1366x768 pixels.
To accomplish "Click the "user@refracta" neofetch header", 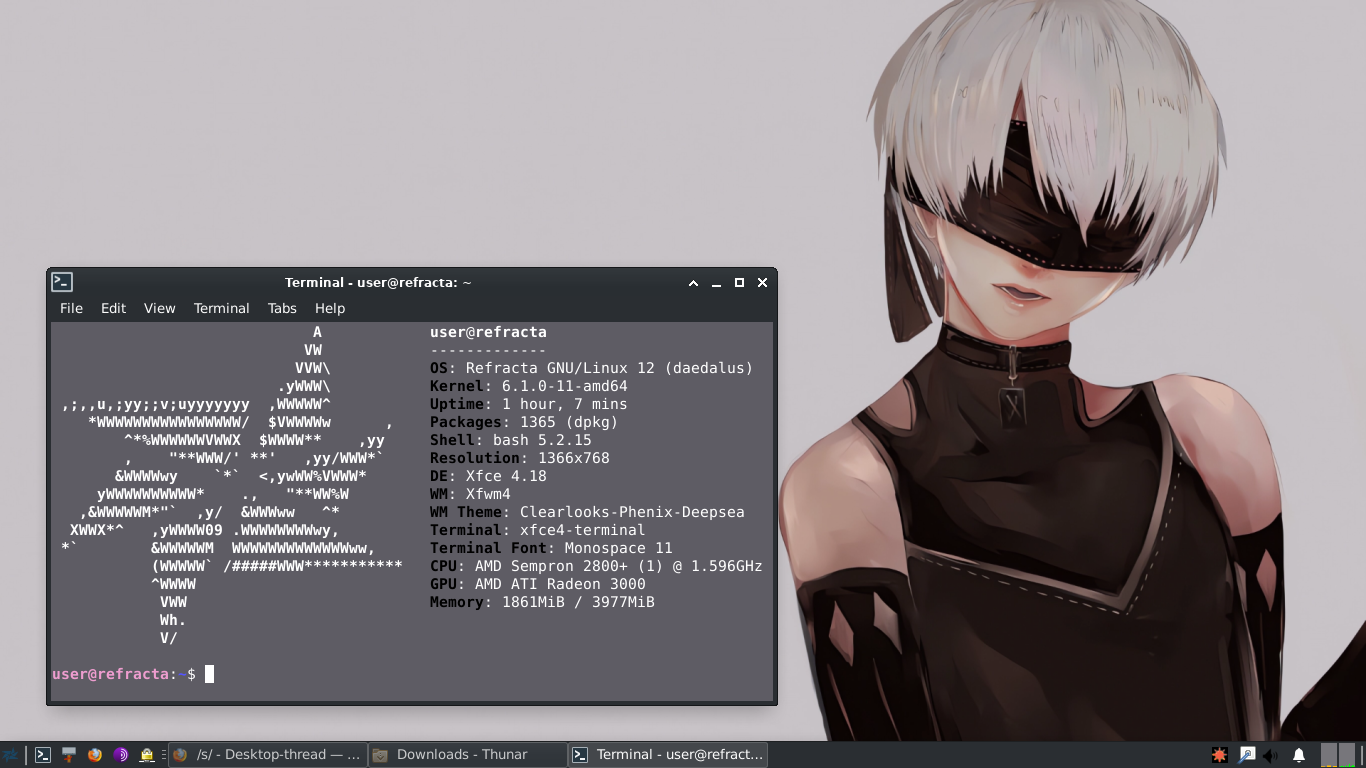I will [x=488, y=332].
